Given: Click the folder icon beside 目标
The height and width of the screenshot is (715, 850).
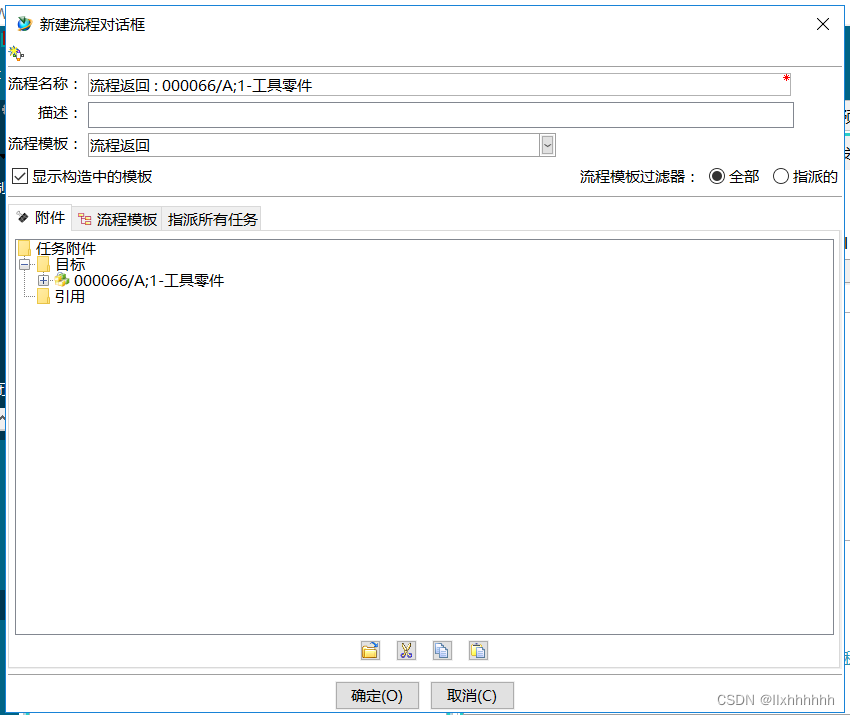Looking at the screenshot, I should click(43, 265).
